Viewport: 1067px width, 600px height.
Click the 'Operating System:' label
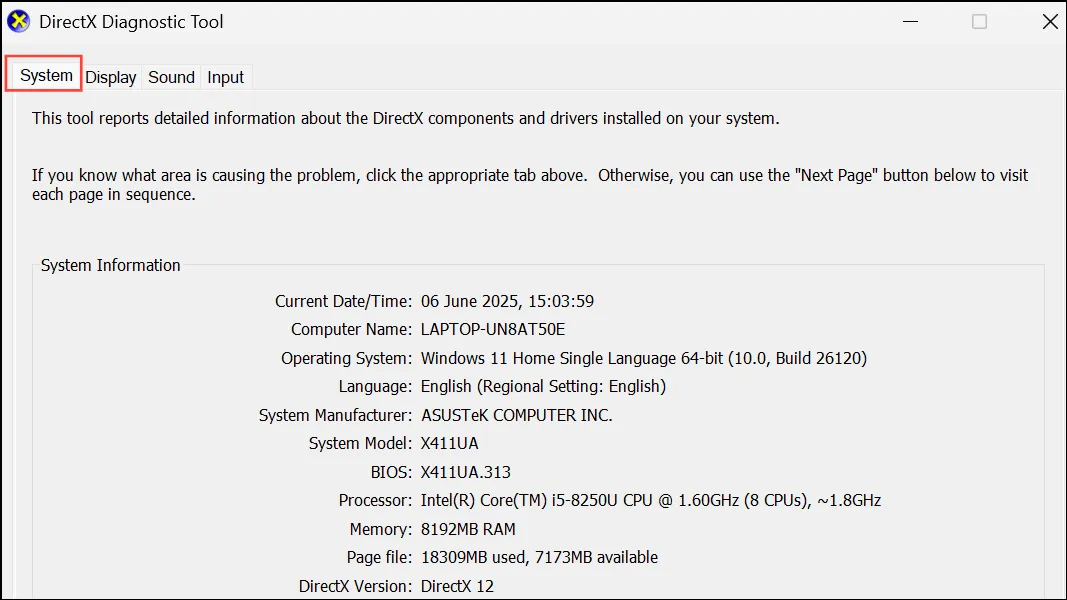pyautogui.click(x=346, y=358)
